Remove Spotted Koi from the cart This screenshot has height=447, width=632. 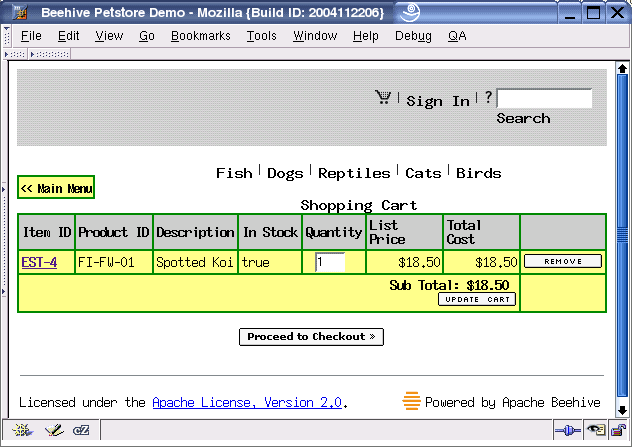[x=563, y=261]
